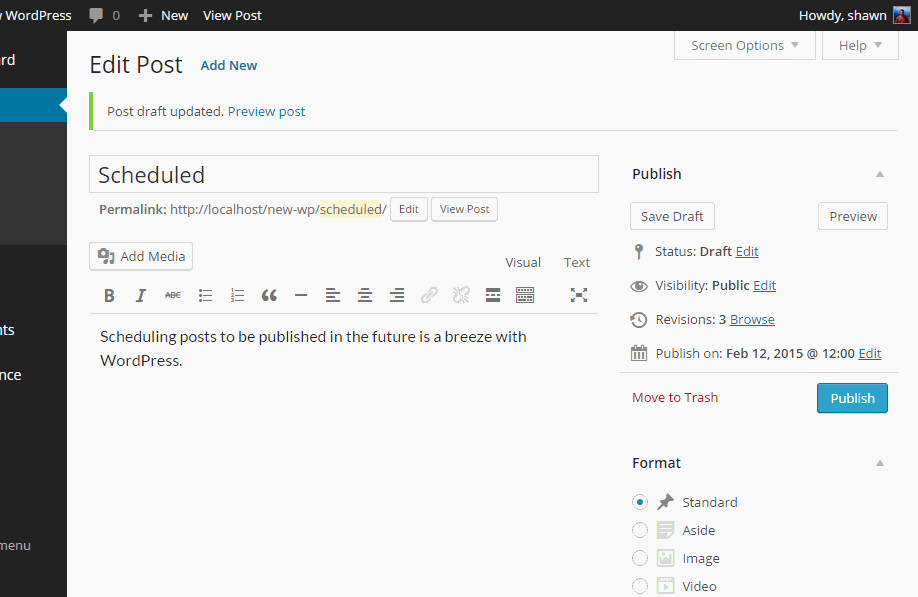Screen dimensions: 918x597
Task: Align text right
Action: 397,296
